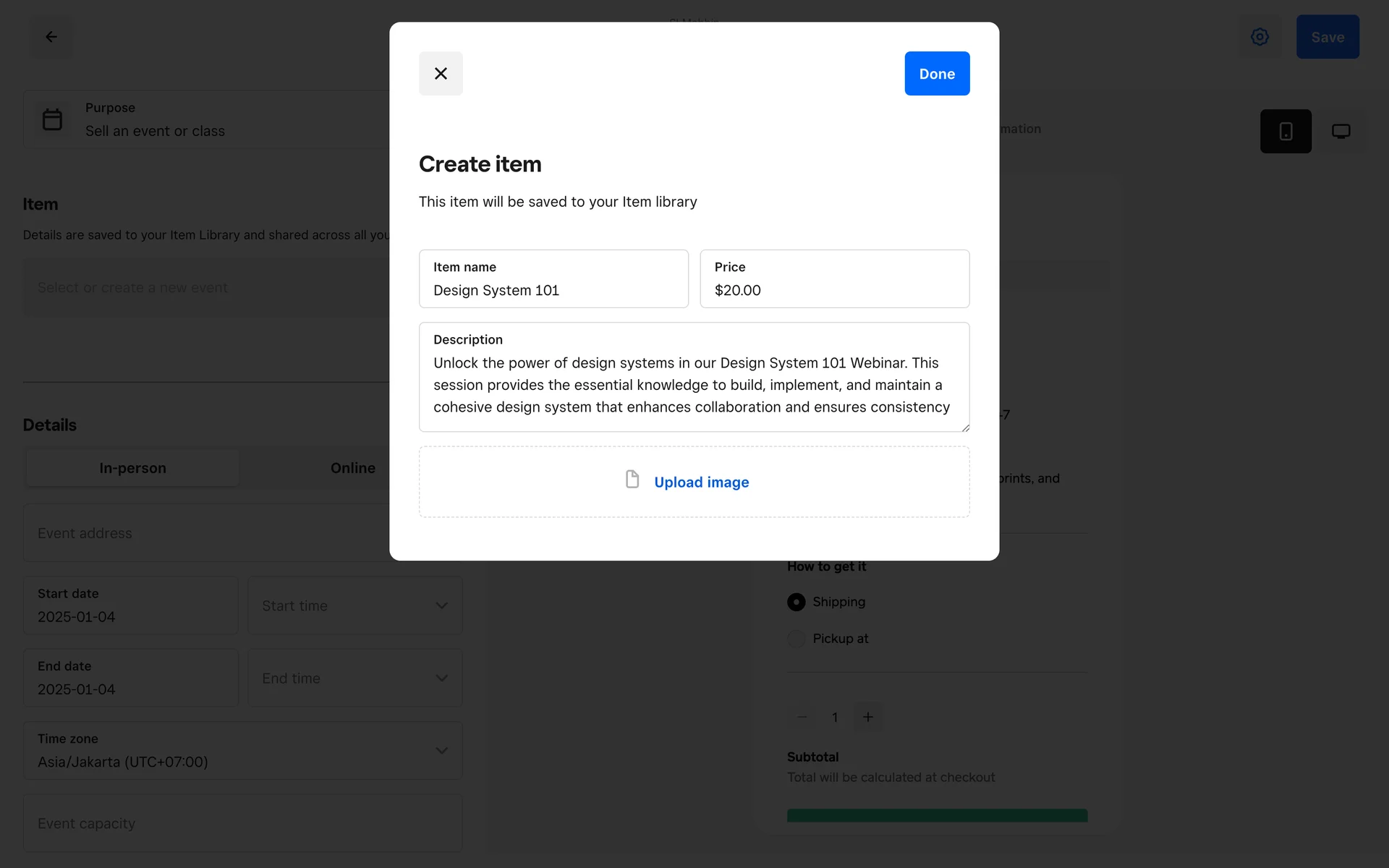The height and width of the screenshot is (868, 1389).
Task: Switch to desktop preview icon
Action: click(1341, 131)
